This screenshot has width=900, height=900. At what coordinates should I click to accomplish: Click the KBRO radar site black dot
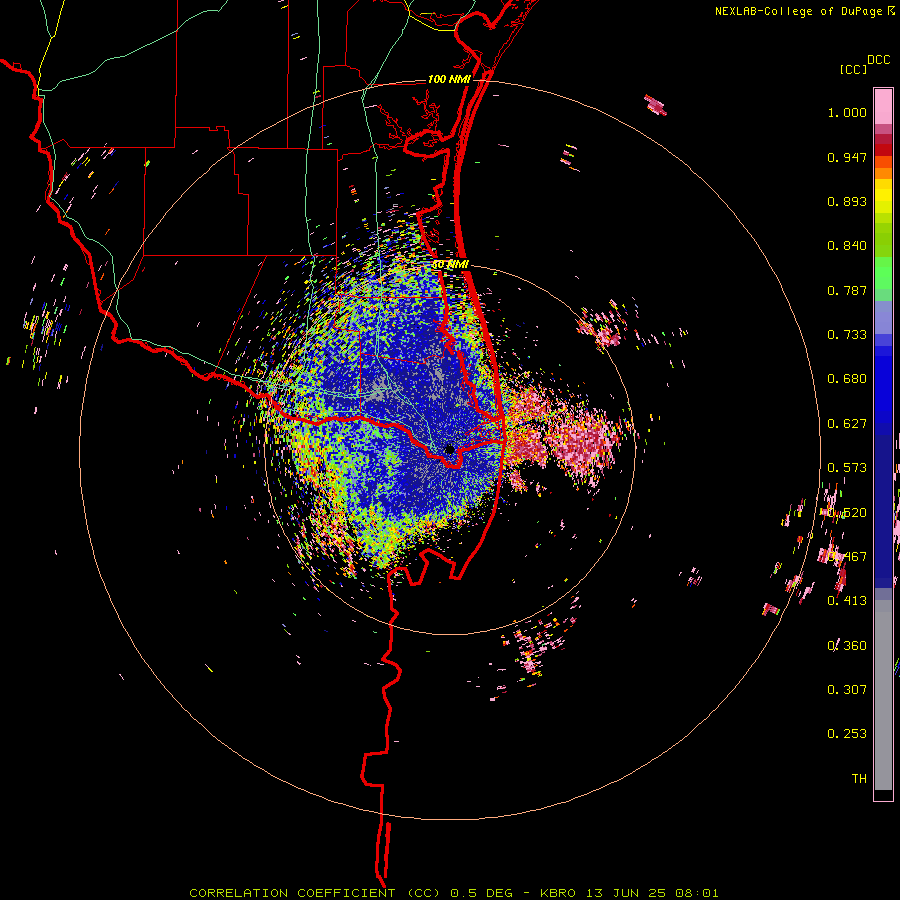[449, 449]
